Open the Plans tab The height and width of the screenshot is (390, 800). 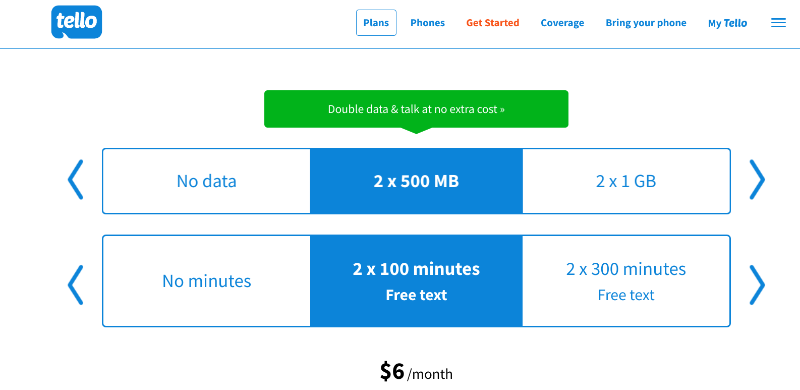(376, 23)
